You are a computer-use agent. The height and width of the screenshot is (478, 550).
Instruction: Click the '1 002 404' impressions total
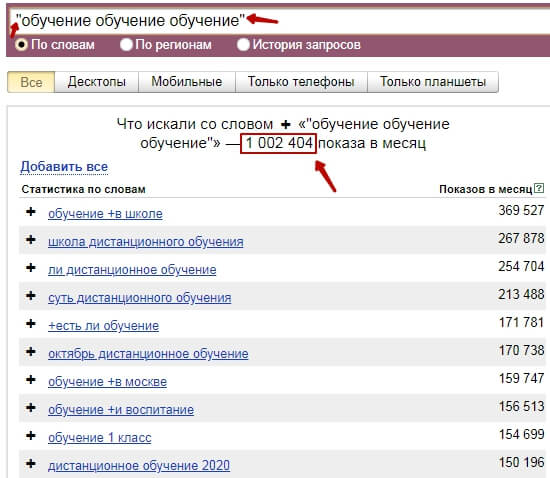click(x=279, y=143)
